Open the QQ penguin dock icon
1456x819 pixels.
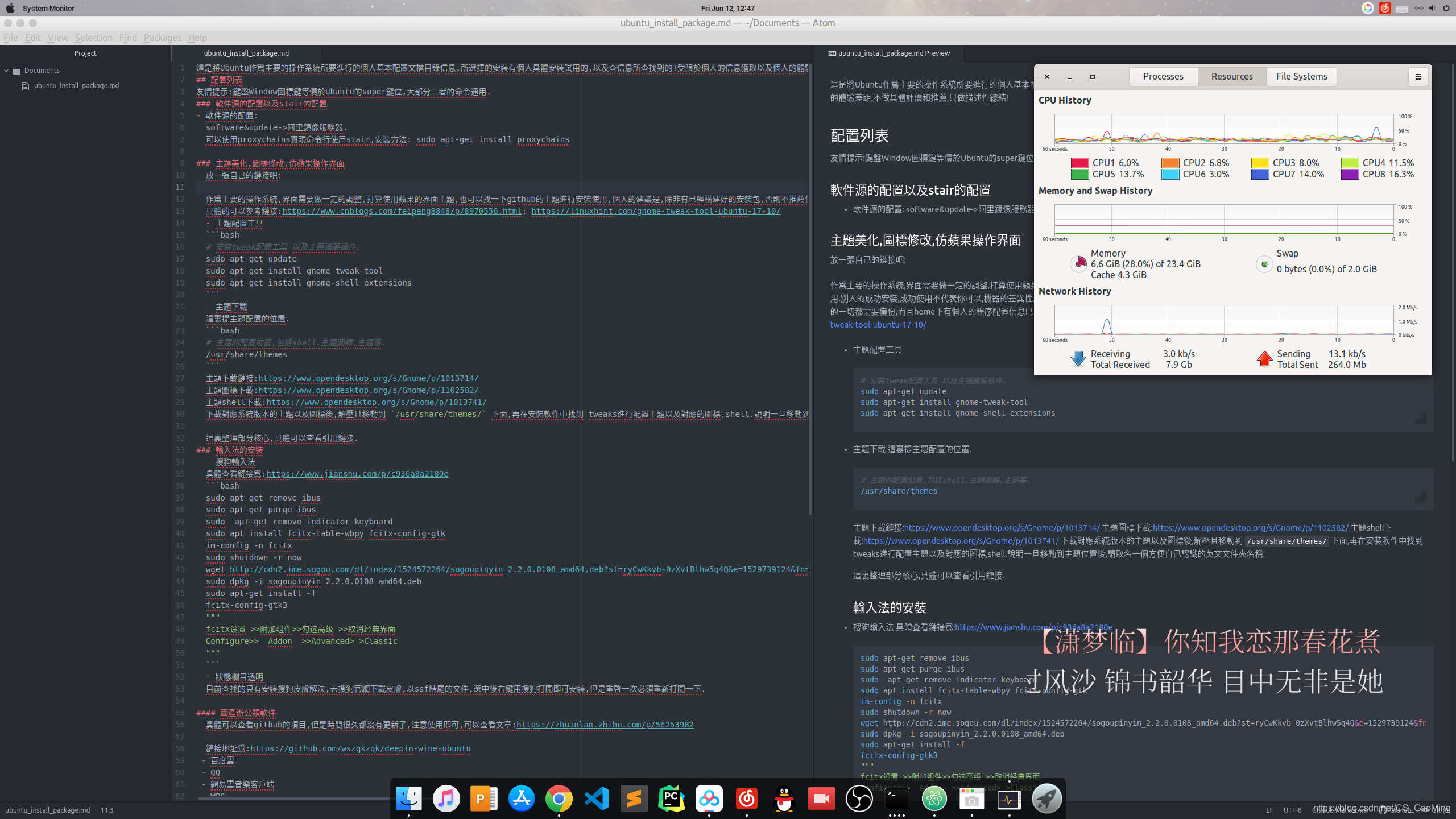click(784, 799)
